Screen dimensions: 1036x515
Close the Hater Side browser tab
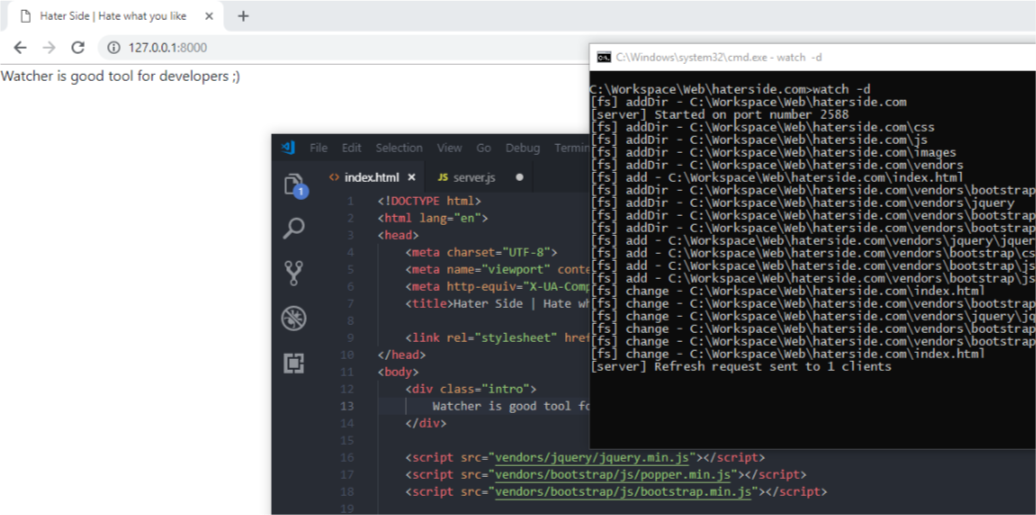(x=209, y=16)
